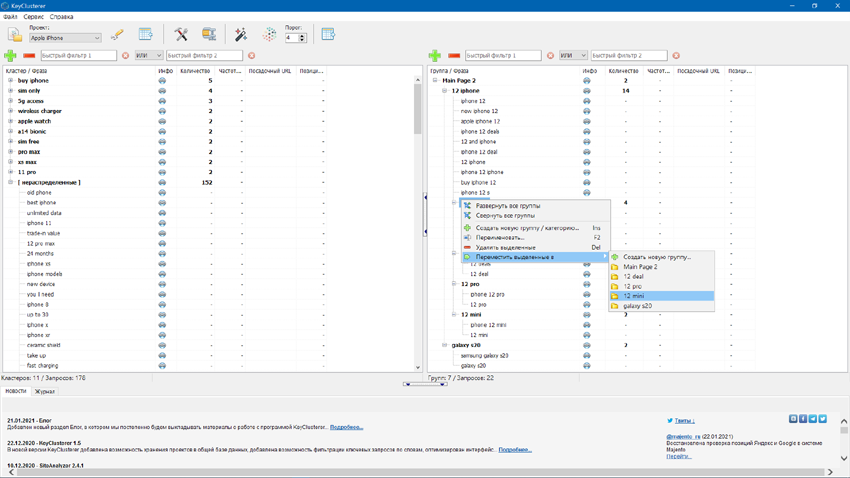Open Подробнее link for KeyClusterer 1.5 news
The height and width of the screenshot is (478, 850).
pyautogui.click(x=515, y=450)
